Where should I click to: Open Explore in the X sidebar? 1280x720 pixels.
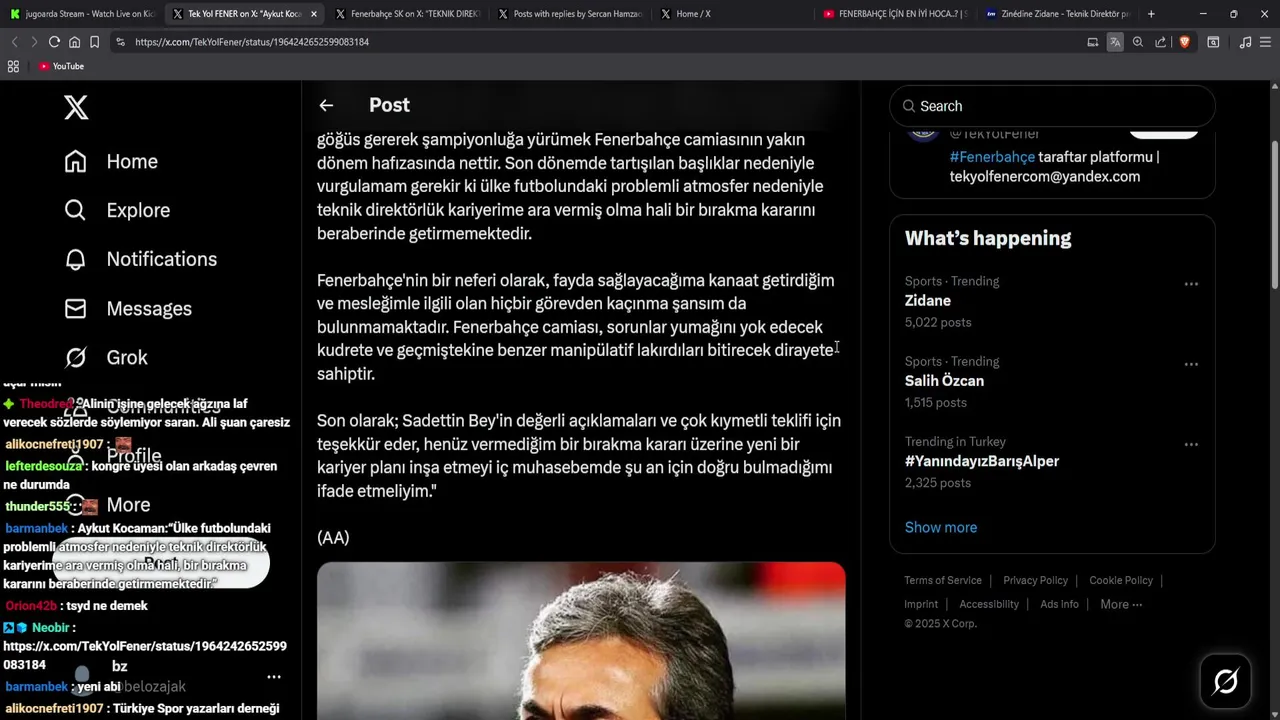(x=117, y=210)
